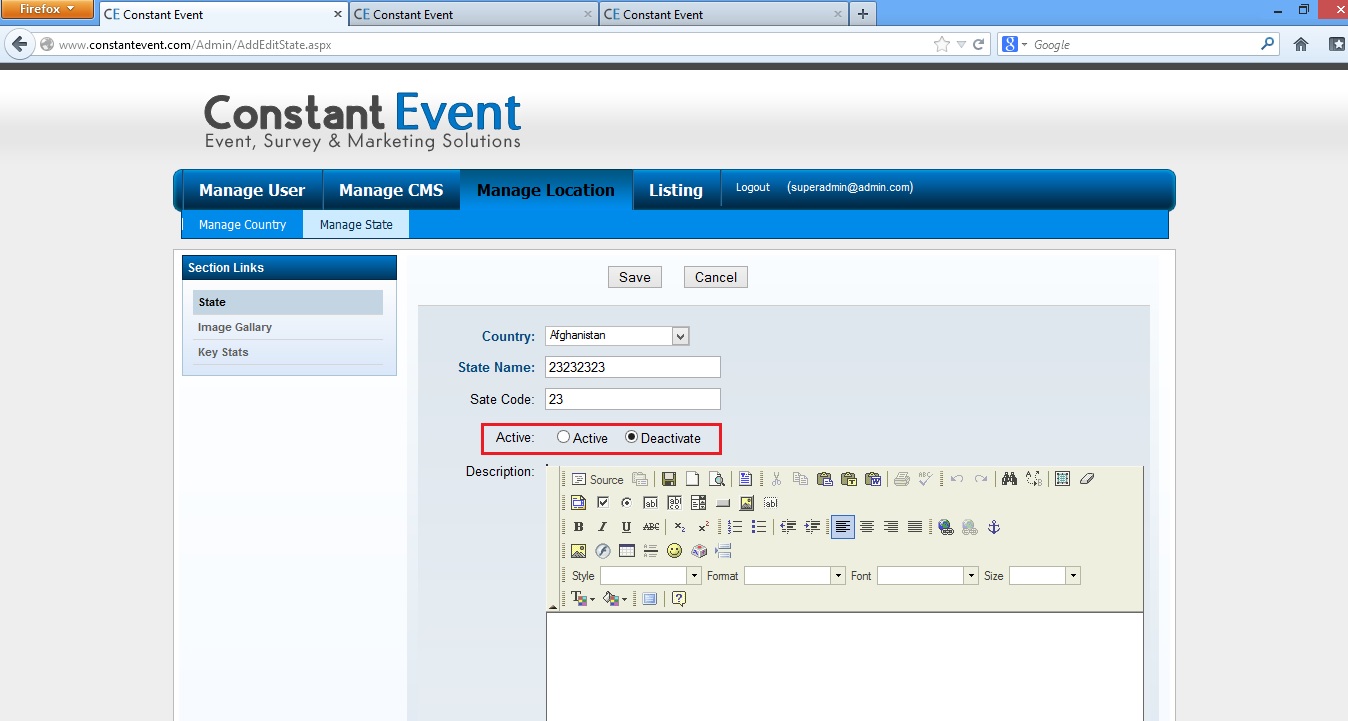This screenshot has height=721, width=1348.
Task: Open the background color picker
Action: coord(615,599)
